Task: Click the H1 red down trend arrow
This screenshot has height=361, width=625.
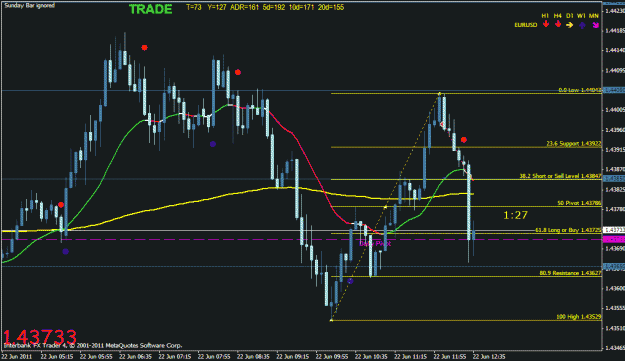Action: tap(546, 24)
